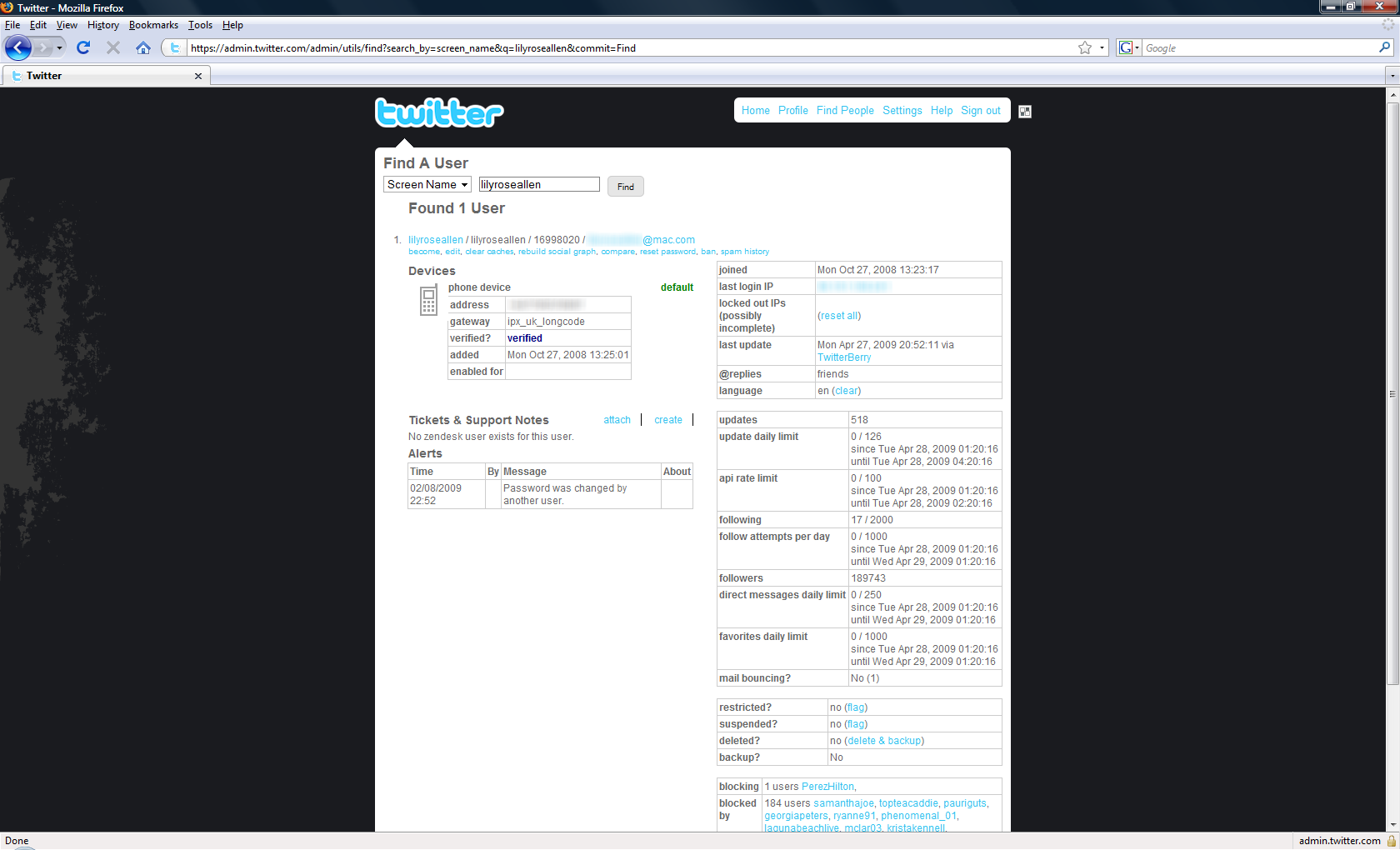Screen dimensions: 1400x850
Task: Click the small icon beside Sign out
Action: [x=1025, y=112]
